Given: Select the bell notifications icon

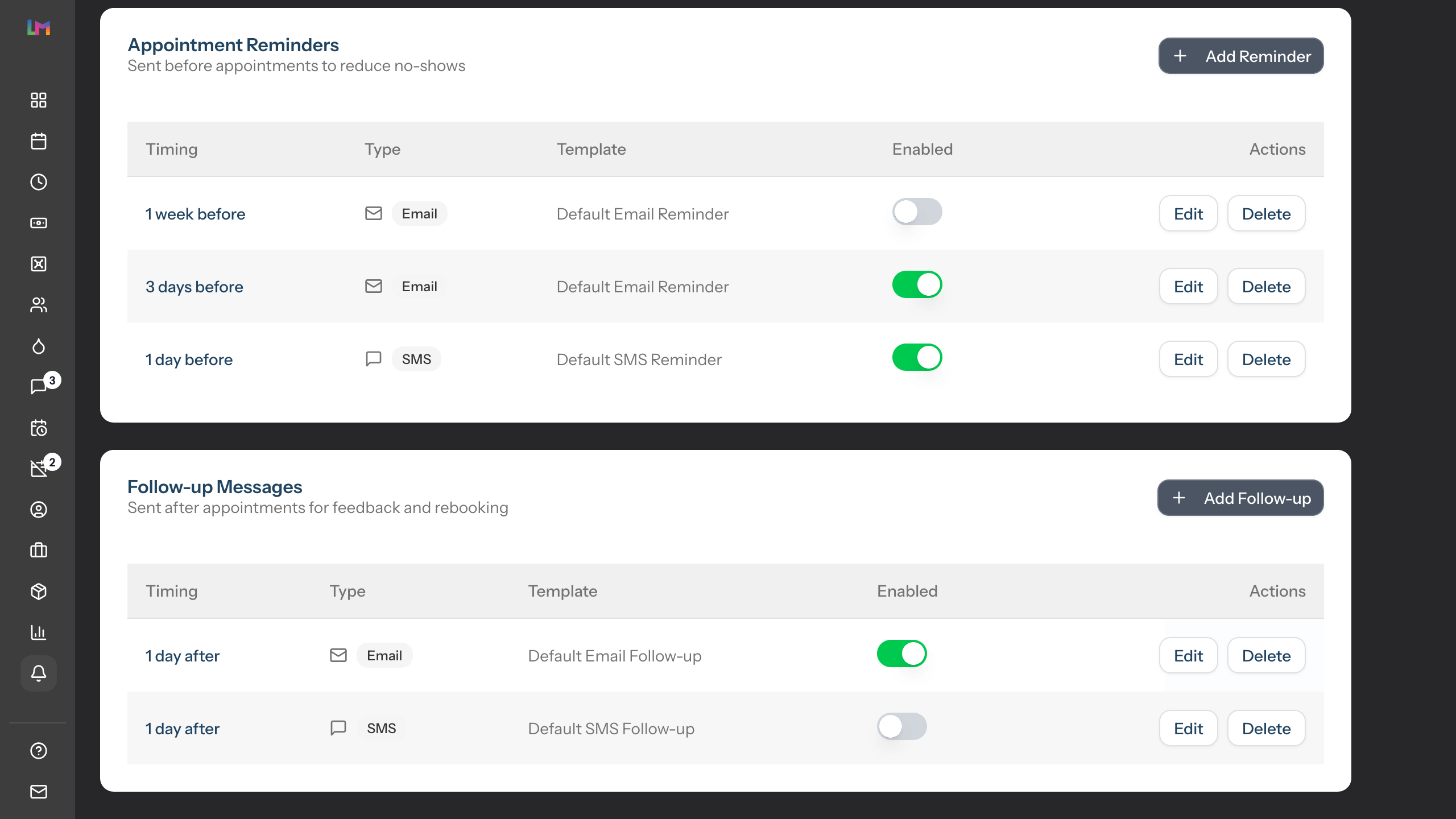Looking at the screenshot, I should click(x=39, y=673).
